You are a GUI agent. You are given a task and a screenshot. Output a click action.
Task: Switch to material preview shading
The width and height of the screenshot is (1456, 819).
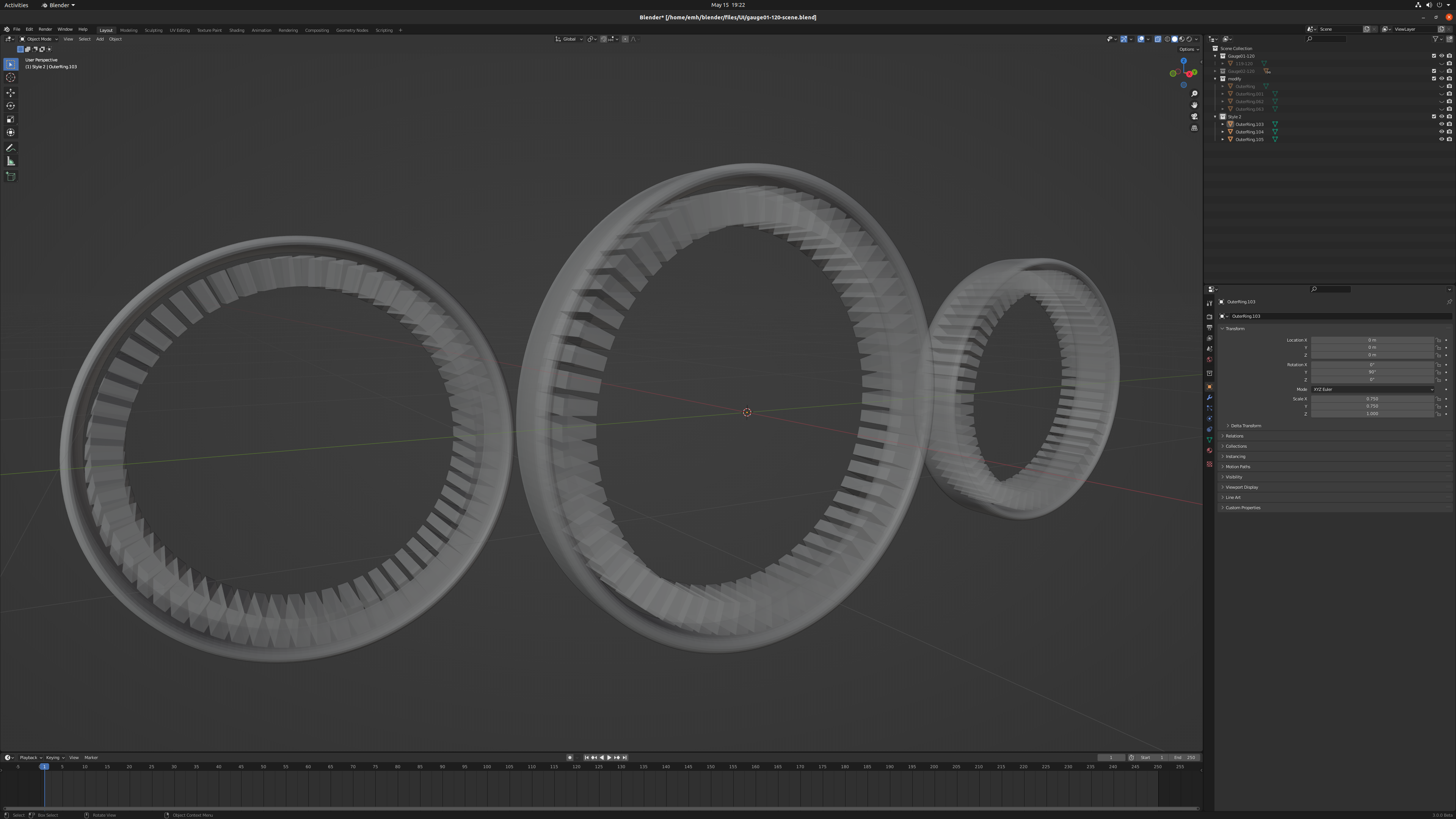[x=1182, y=39]
